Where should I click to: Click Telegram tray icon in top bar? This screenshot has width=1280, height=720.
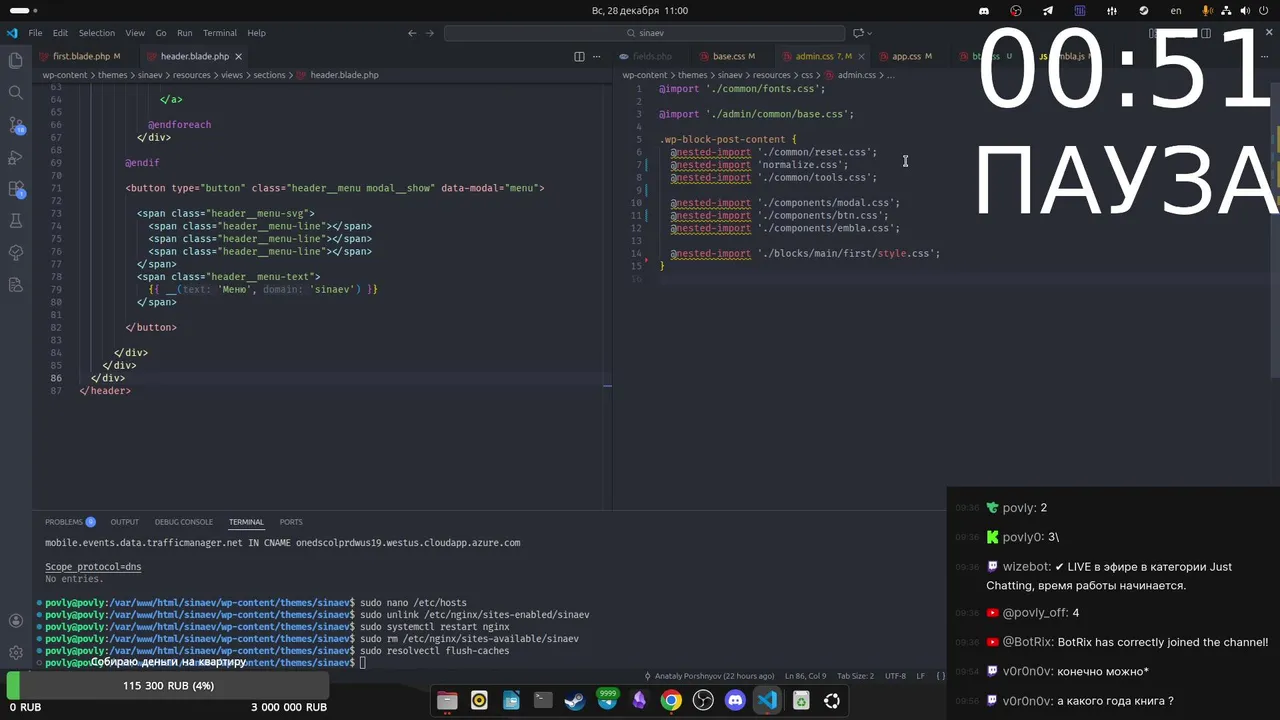pyautogui.click(x=1048, y=10)
